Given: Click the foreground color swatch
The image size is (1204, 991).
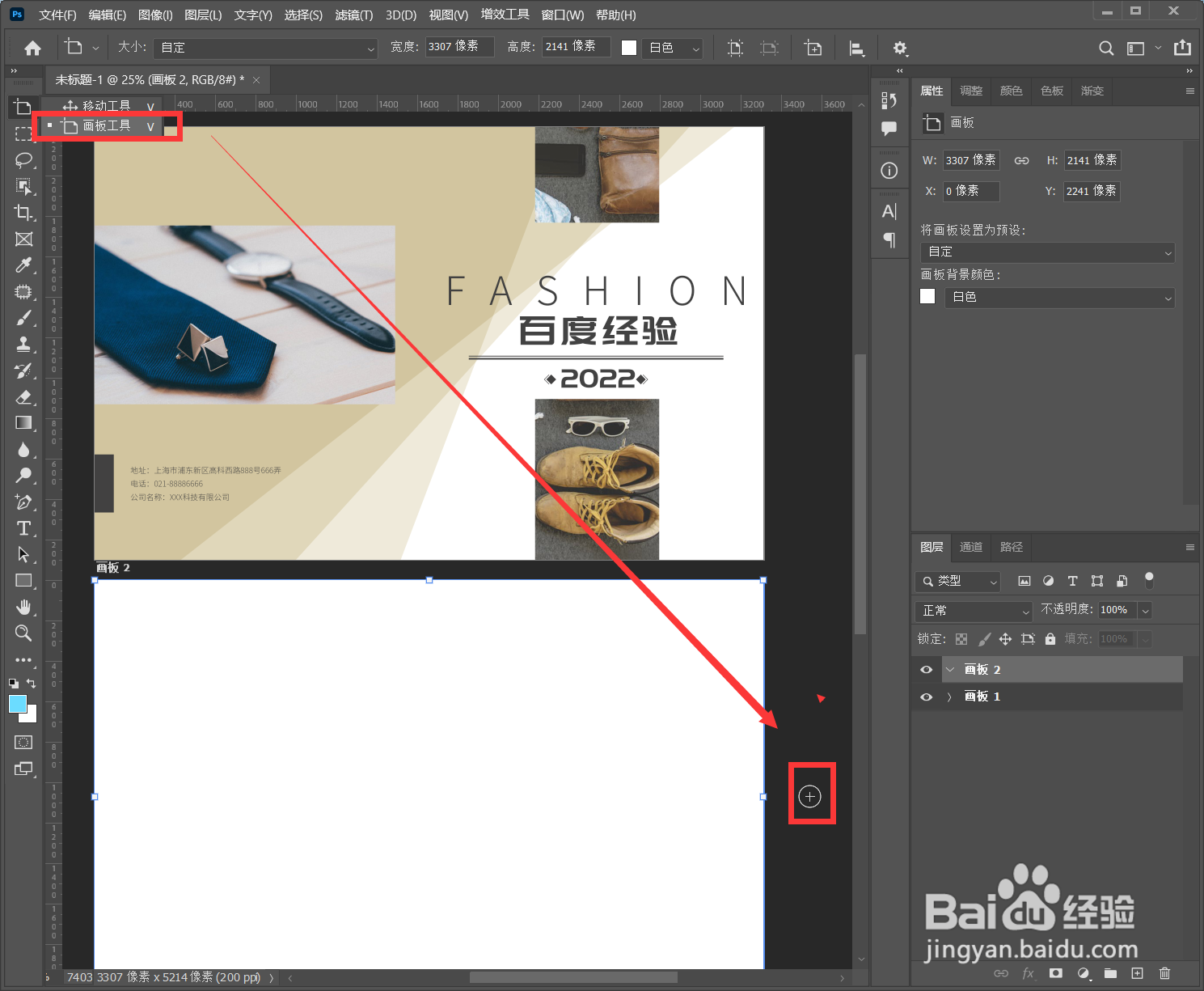Looking at the screenshot, I should (x=18, y=705).
